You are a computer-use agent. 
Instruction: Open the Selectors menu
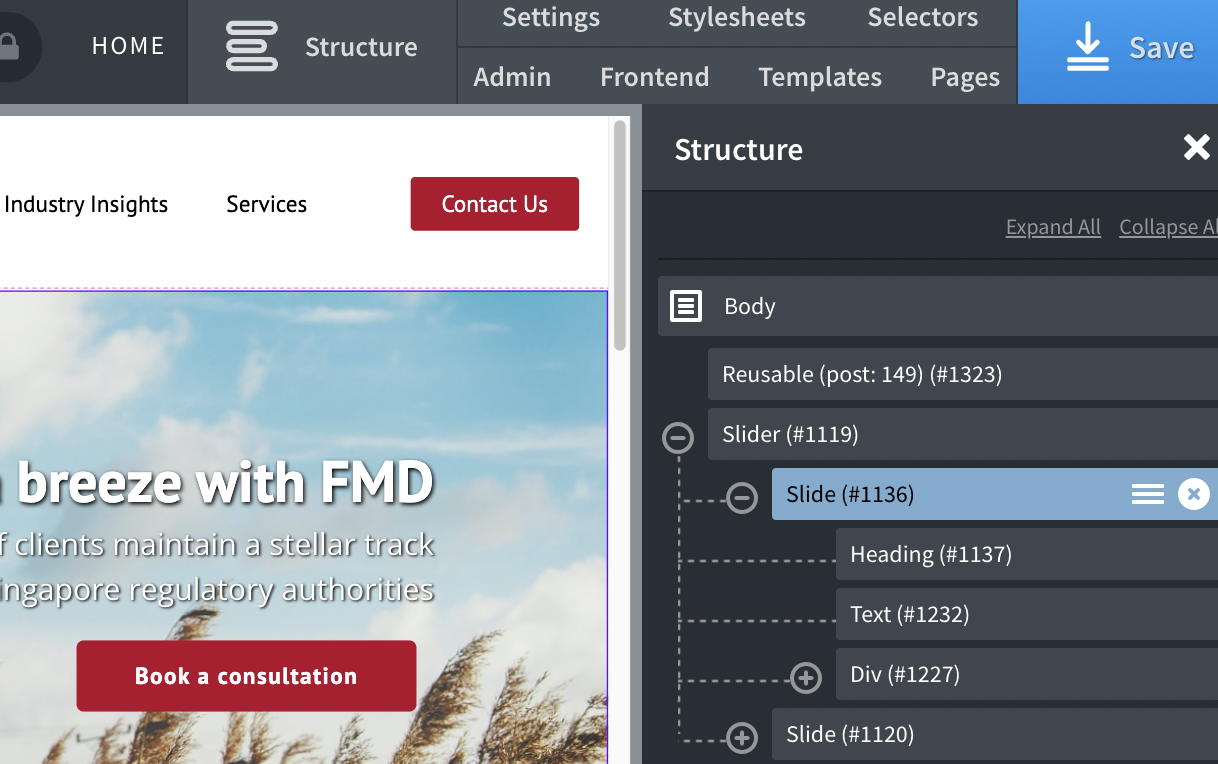click(923, 17)
